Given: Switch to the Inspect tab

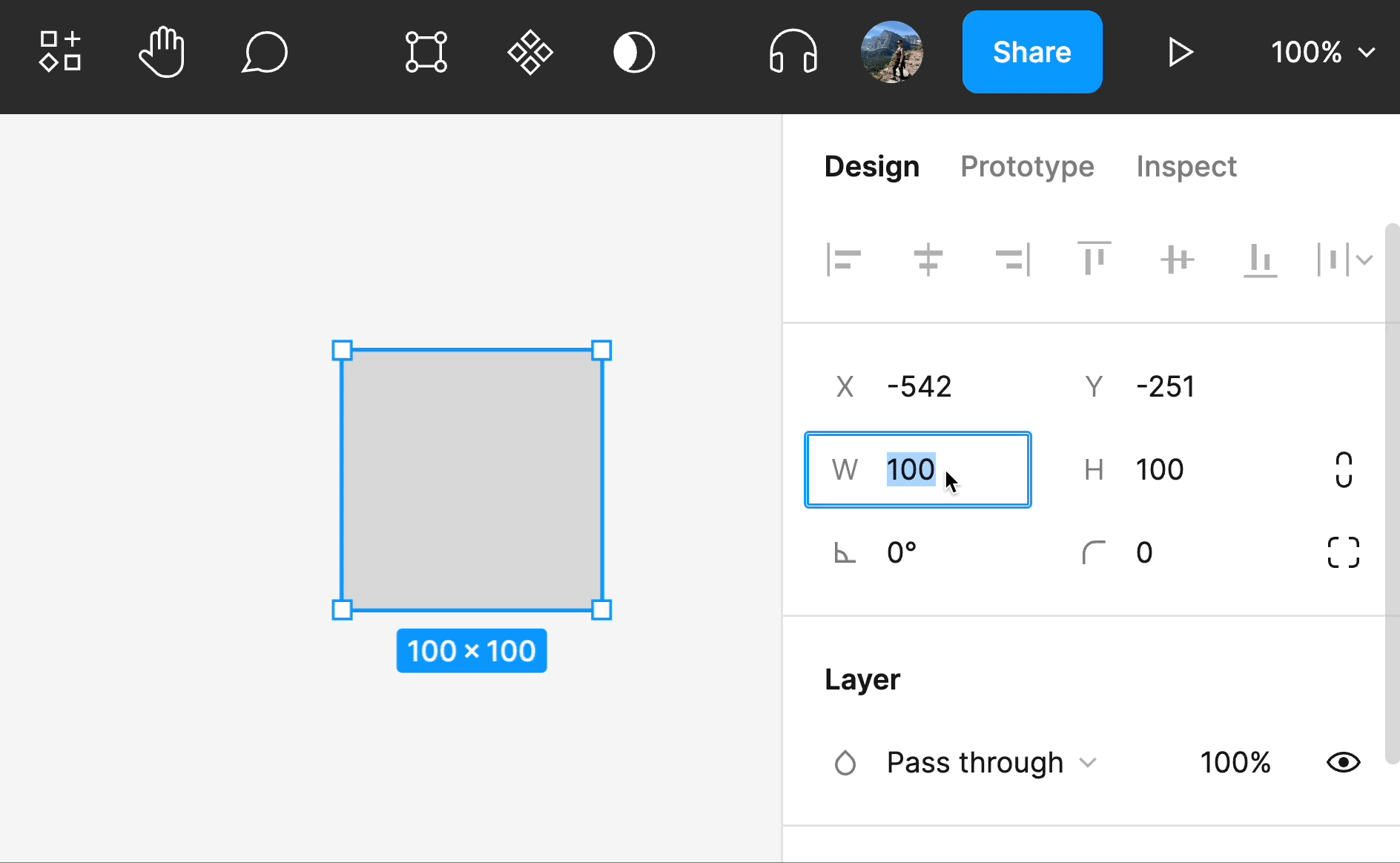Looking at the screenshot, I should [x=1186, y=166].
